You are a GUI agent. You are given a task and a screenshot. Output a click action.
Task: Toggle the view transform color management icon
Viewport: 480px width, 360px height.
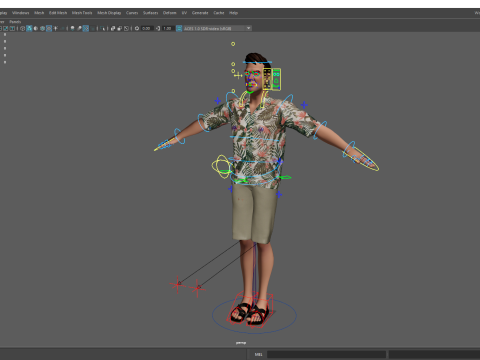coord(179,28)
